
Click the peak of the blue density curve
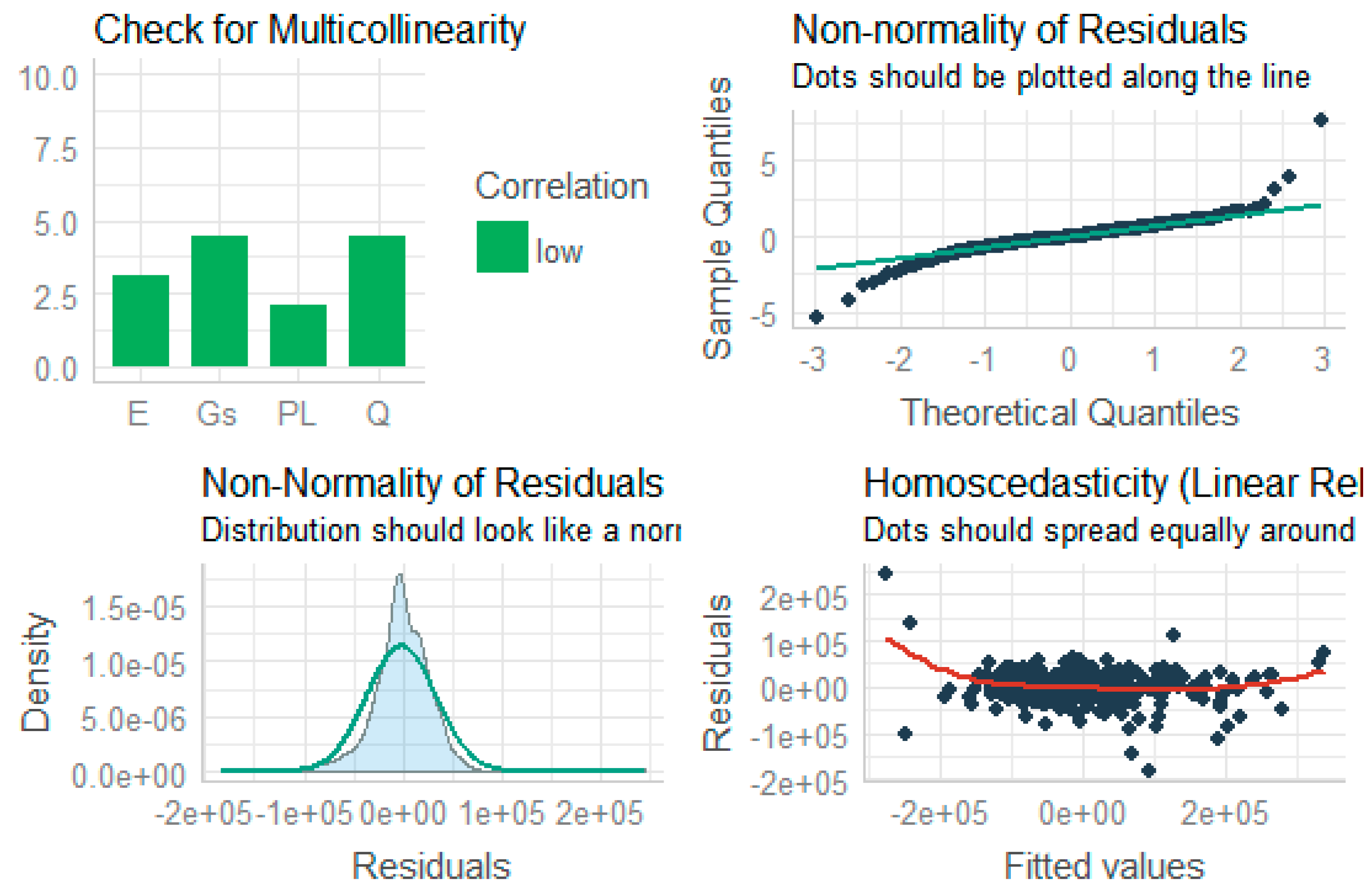tap(400, 577)
